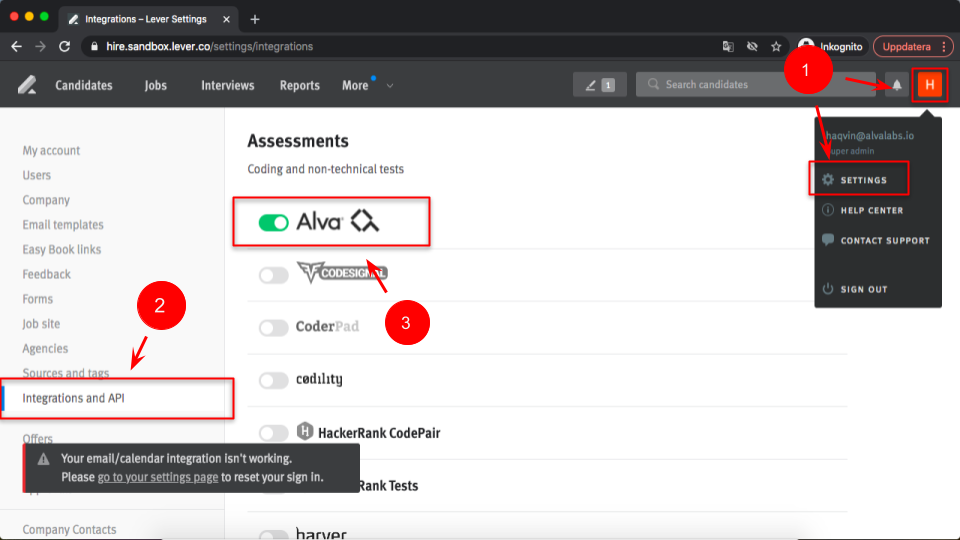Screen dimensions: 960x540
Task: Turn on the CoderPad toggle
Action: 273,327
